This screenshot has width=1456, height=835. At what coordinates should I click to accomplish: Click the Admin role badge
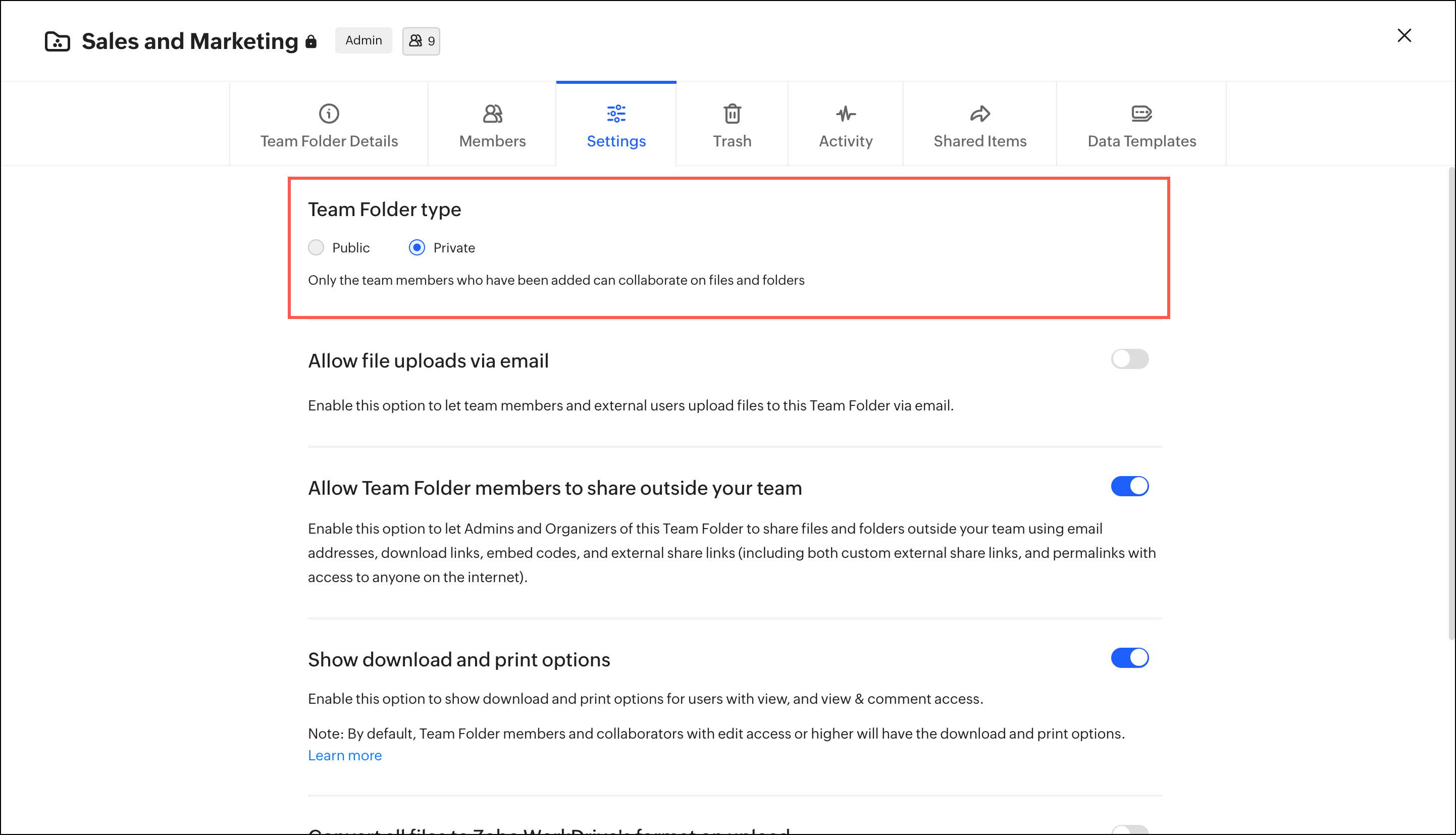tap(363, 40)
